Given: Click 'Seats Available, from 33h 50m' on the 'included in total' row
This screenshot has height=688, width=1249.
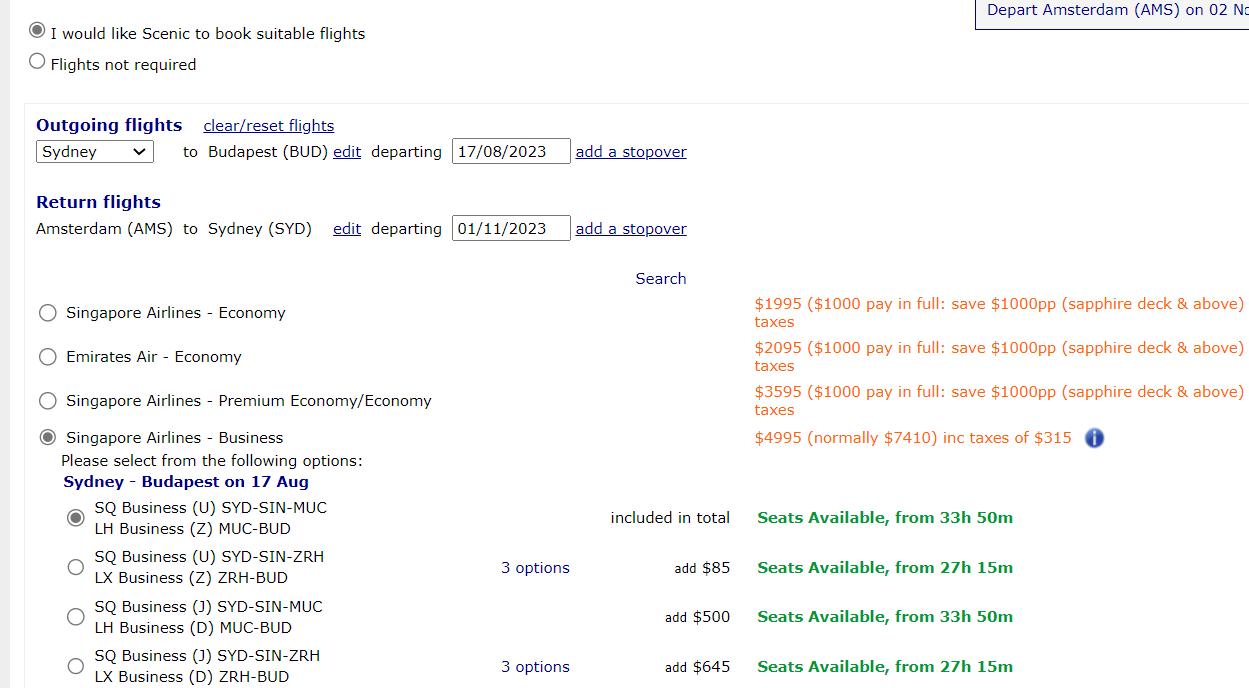Looking at the screenshot, I should point(885,518).
